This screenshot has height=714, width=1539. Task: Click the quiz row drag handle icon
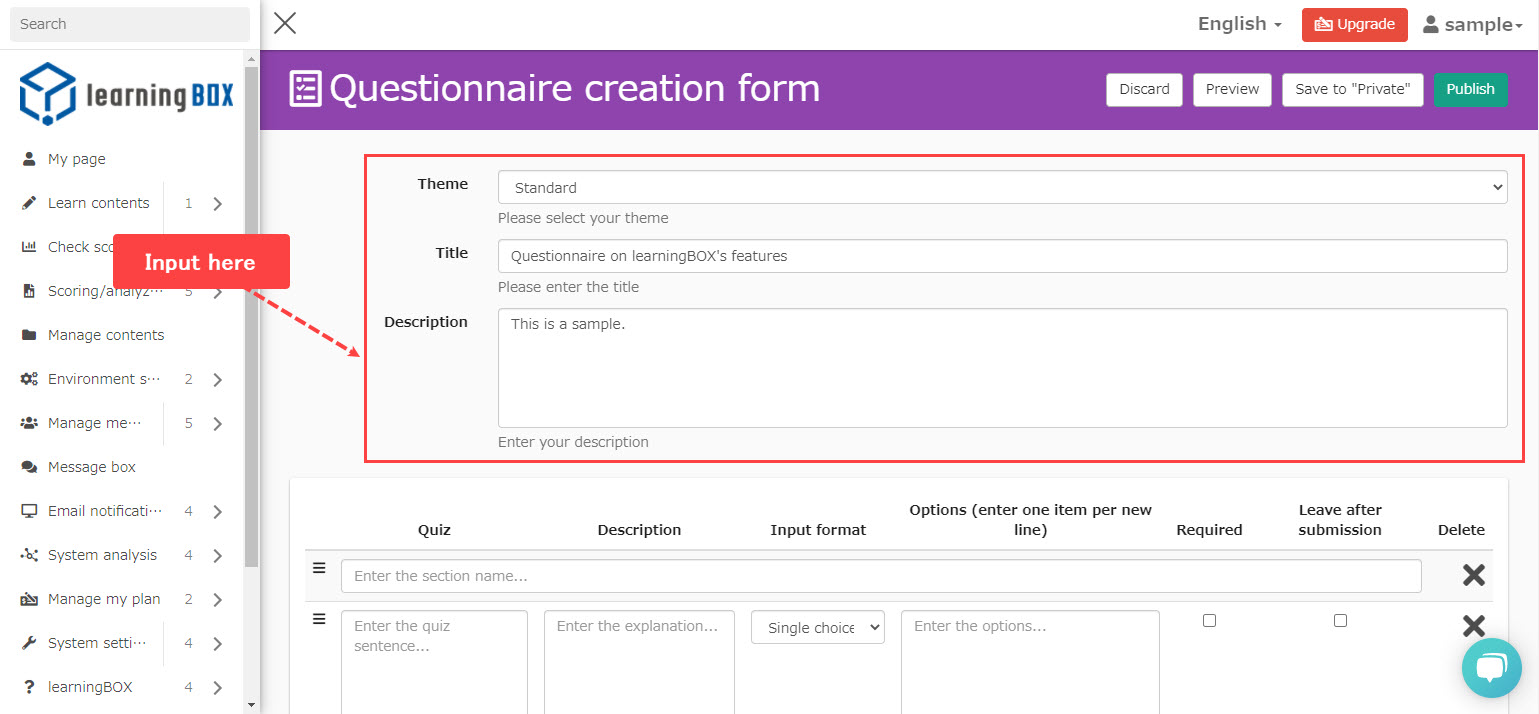[319, 619]
